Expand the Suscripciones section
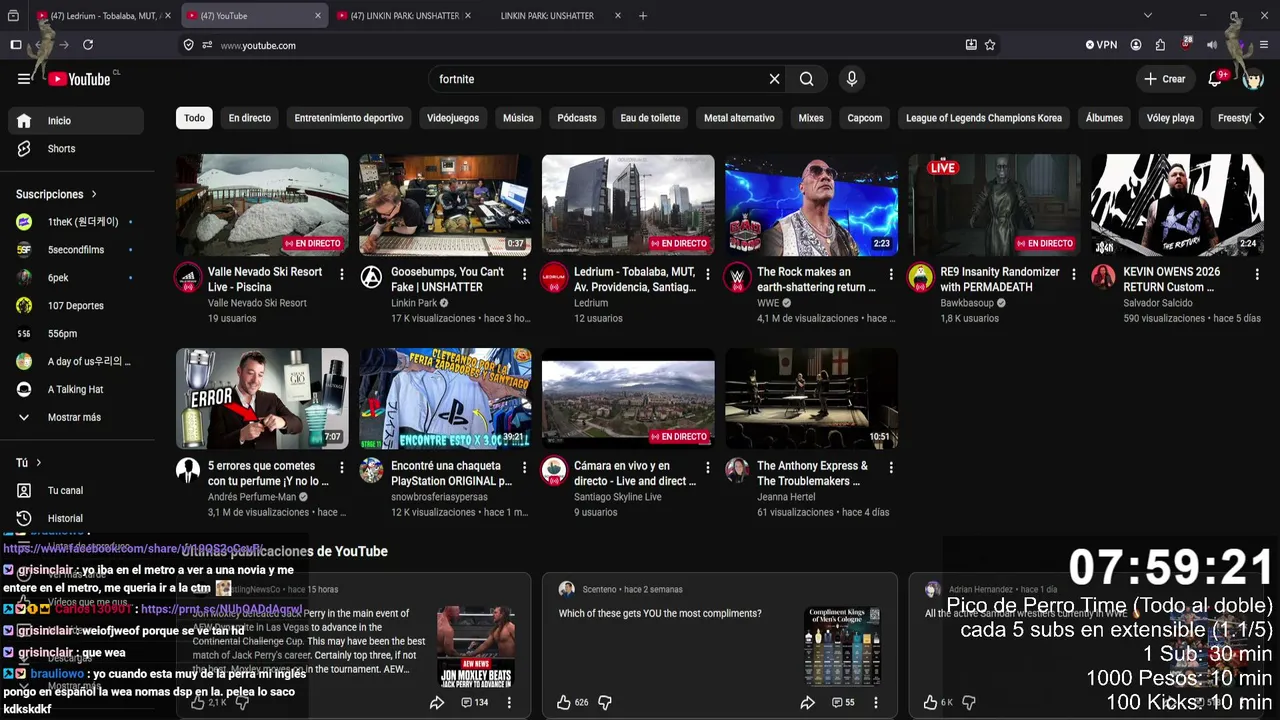Image resolution: width=1280 pixels, height=720 pixels. [x=57, y=194]
